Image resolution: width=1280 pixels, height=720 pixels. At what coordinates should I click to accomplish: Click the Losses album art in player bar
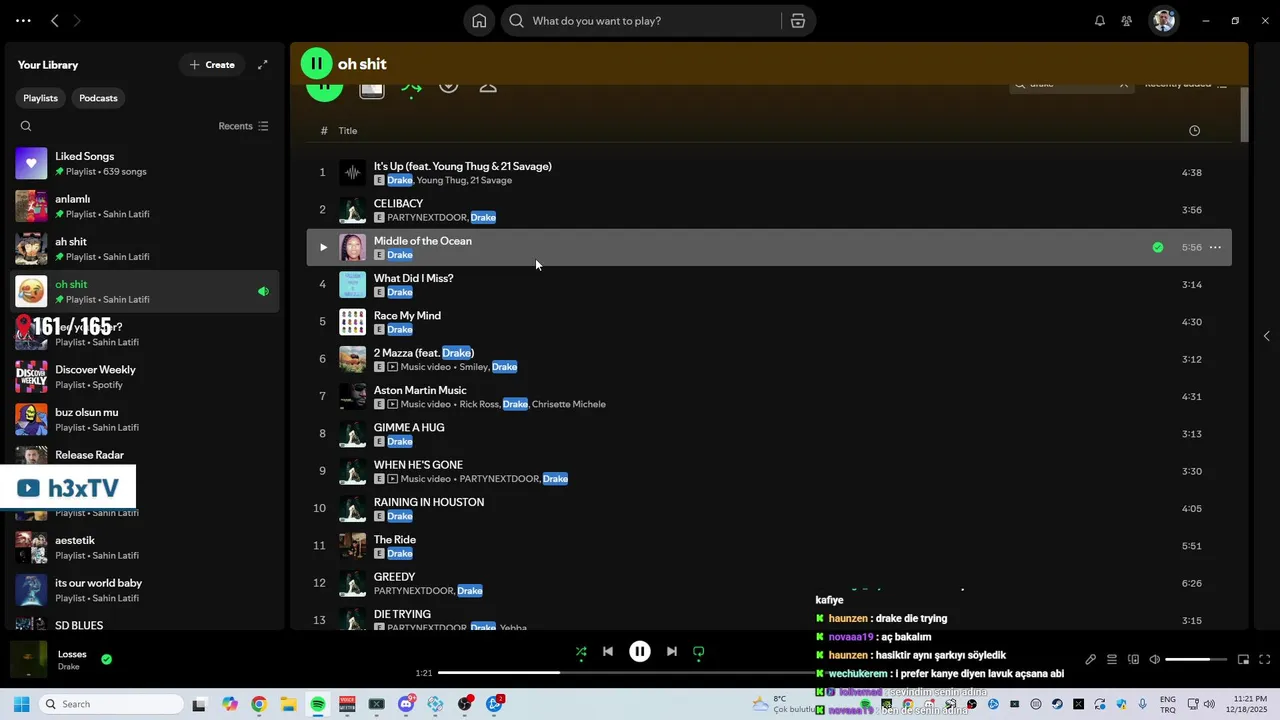[29, 660]
